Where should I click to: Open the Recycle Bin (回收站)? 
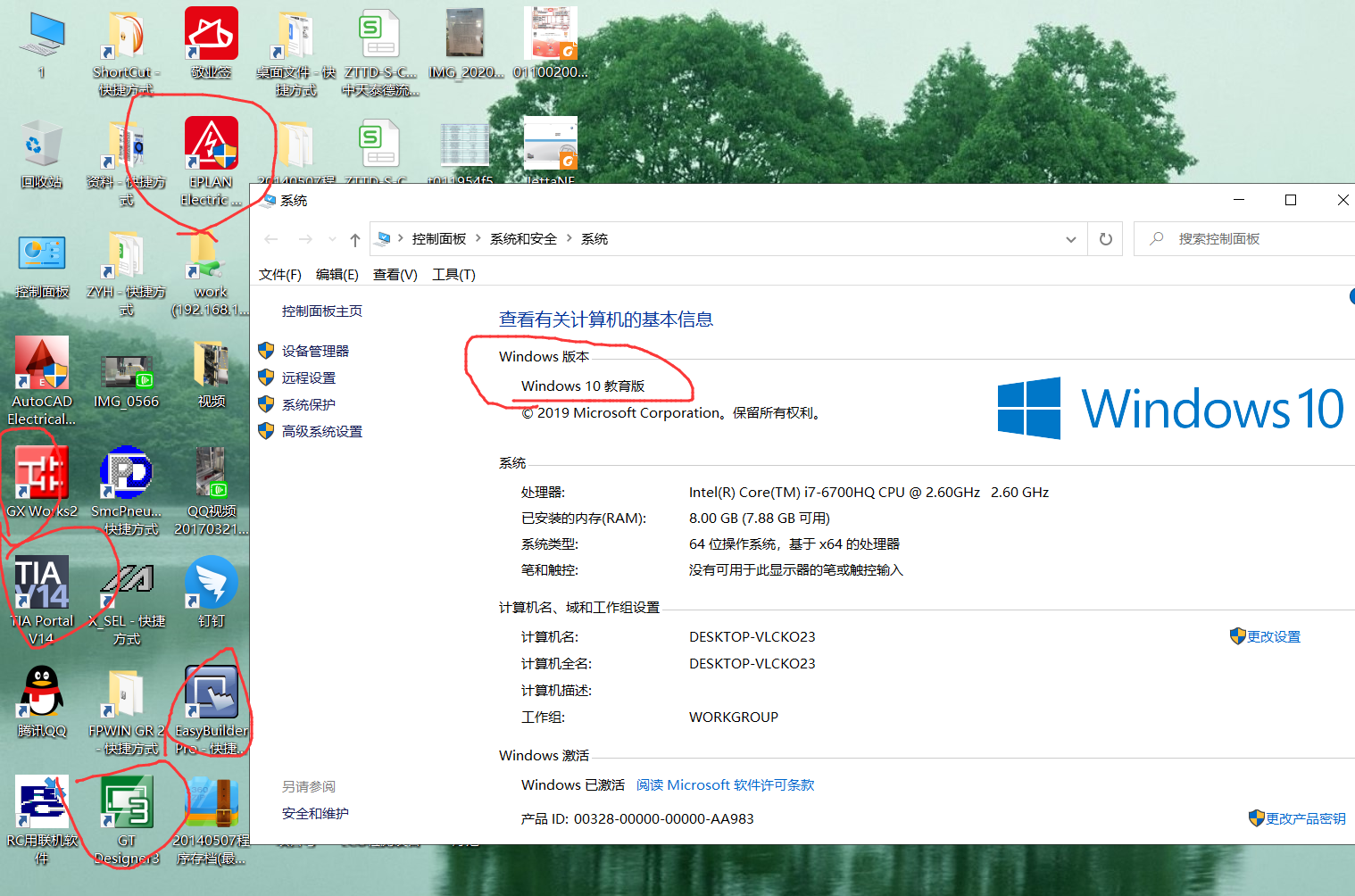coord(41,145)
